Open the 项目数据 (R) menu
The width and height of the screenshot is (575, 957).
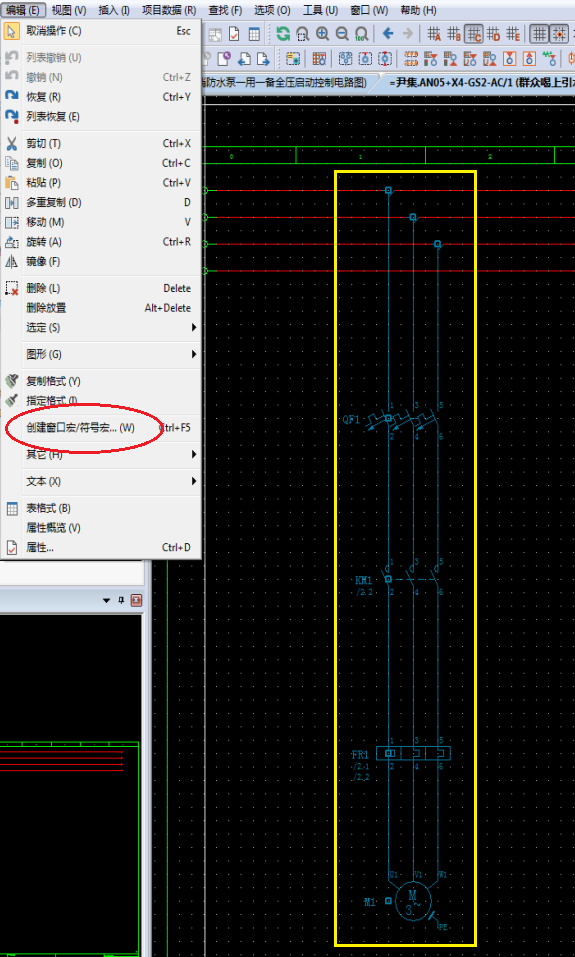click(x=169, y=10)
